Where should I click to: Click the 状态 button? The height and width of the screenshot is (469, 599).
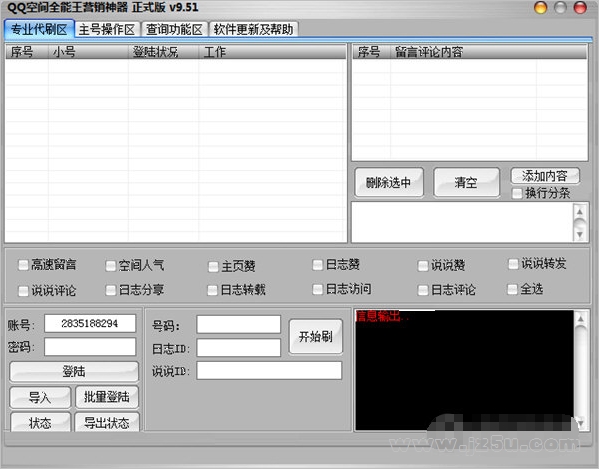[x=40, y=422]
